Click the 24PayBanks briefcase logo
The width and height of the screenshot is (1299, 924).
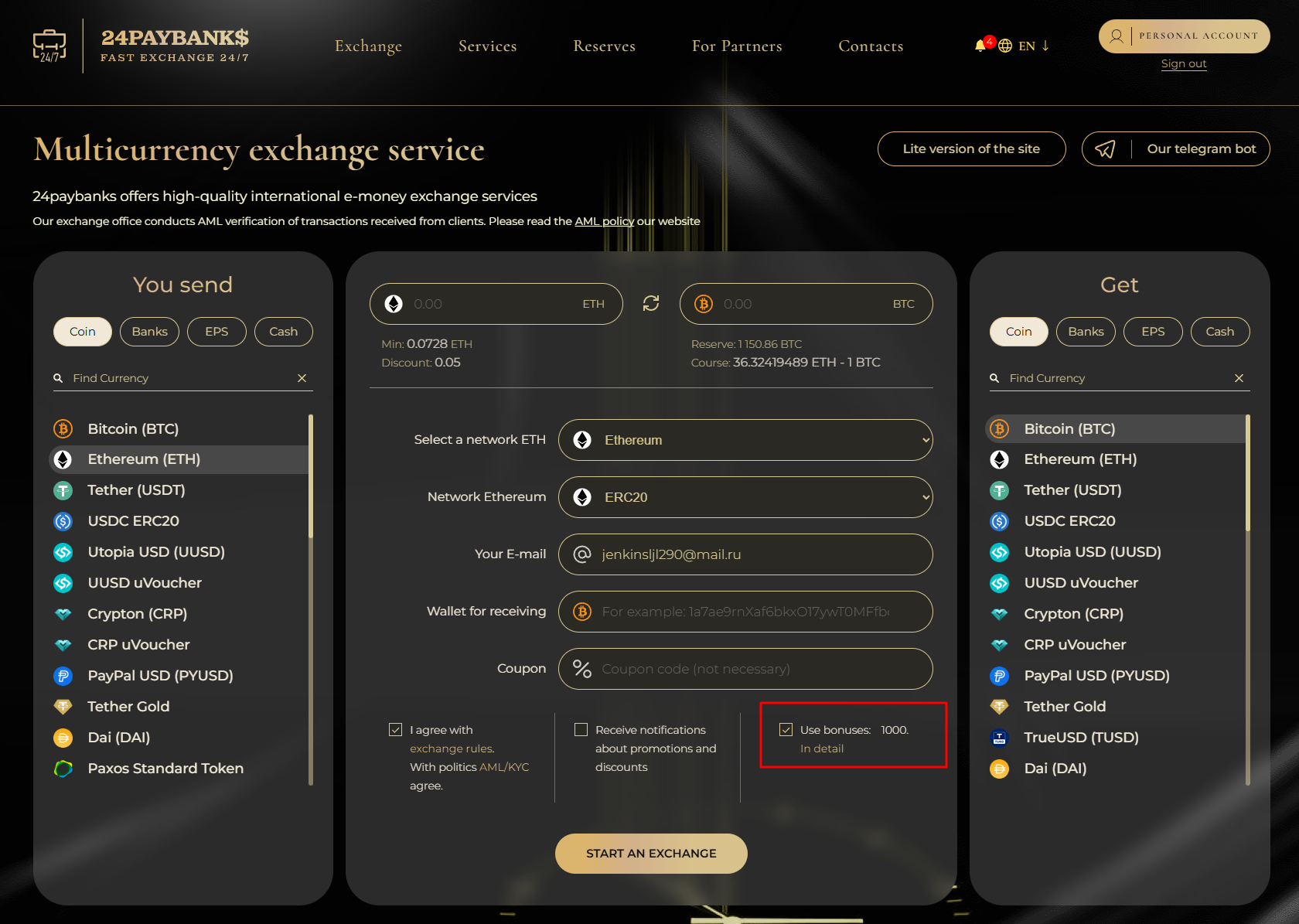coord(49,46)
